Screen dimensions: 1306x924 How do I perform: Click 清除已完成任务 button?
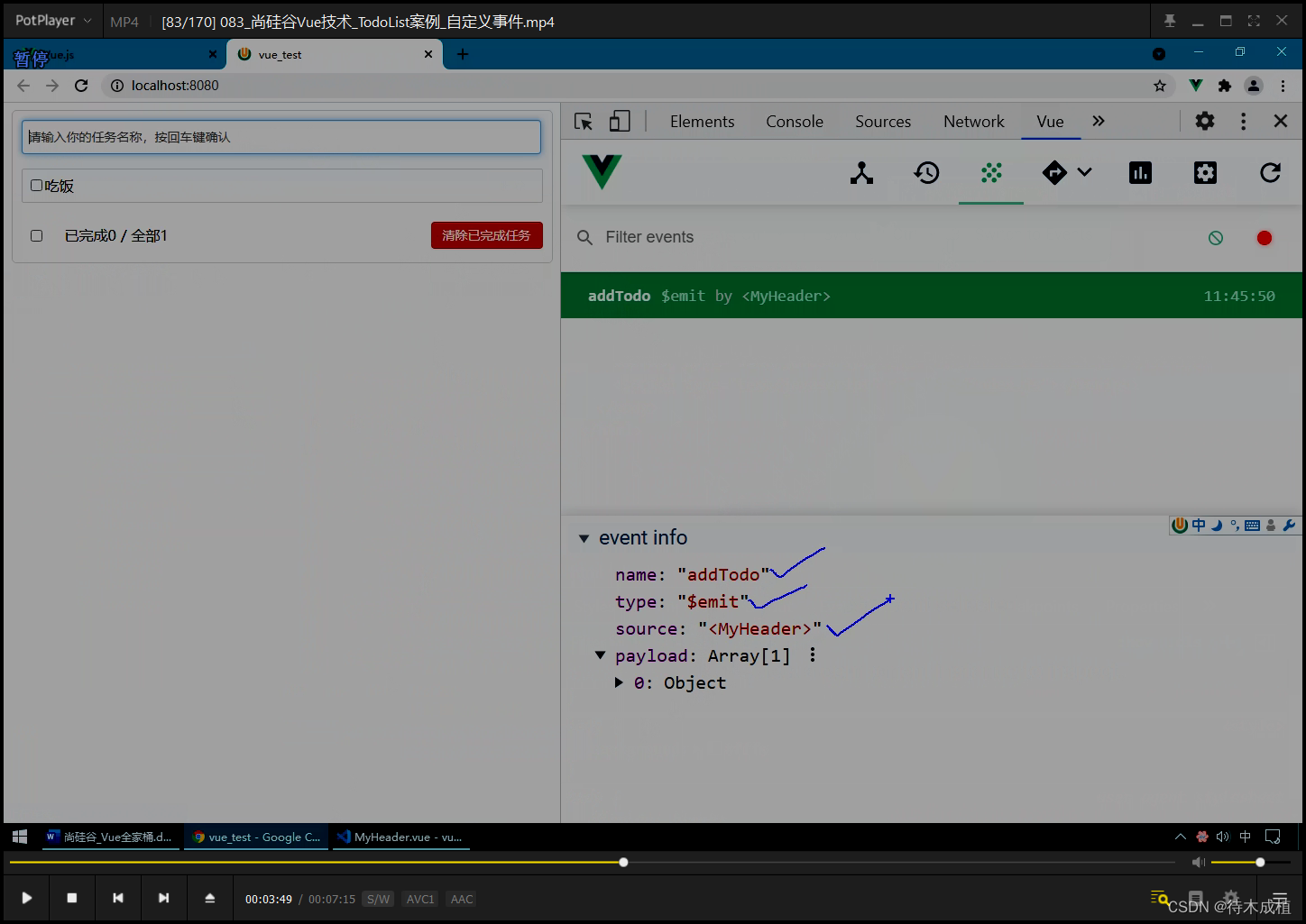pos(487,235)
